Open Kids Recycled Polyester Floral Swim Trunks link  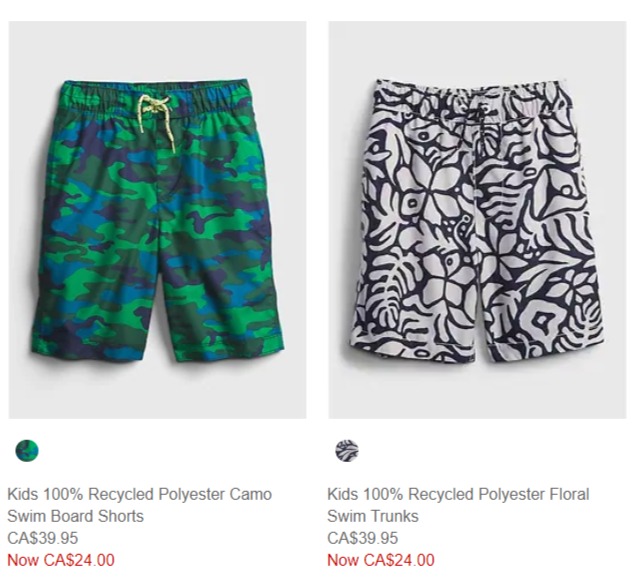coord(458,505)
